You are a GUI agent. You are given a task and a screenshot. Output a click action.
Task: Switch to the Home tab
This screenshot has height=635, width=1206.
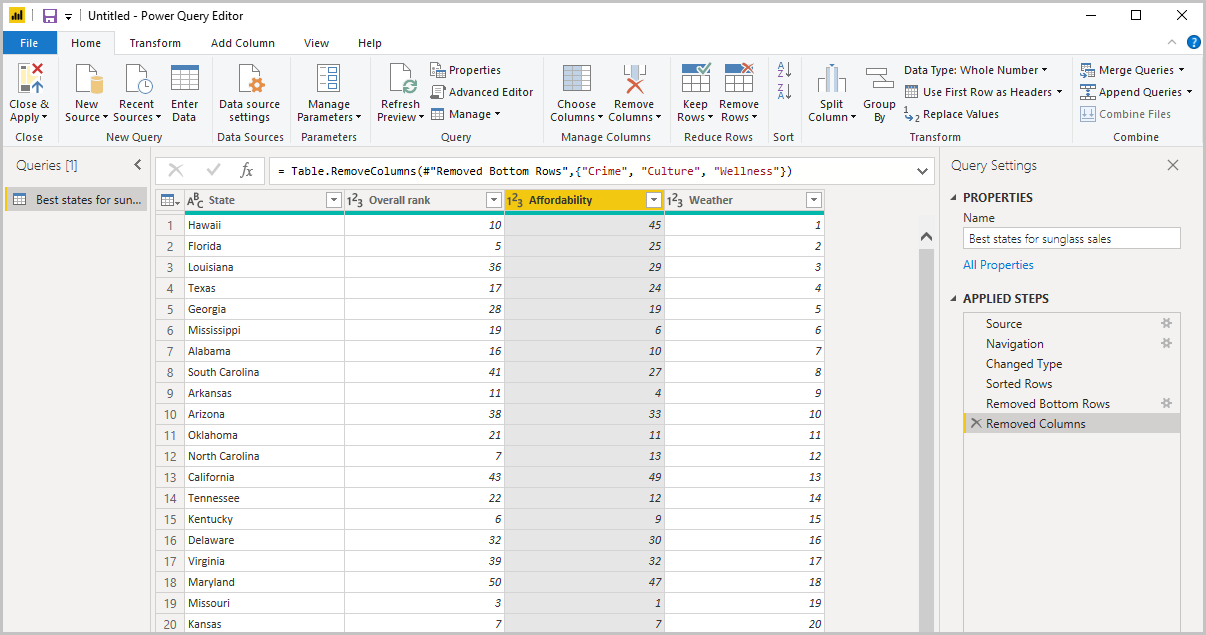(86, 43)
